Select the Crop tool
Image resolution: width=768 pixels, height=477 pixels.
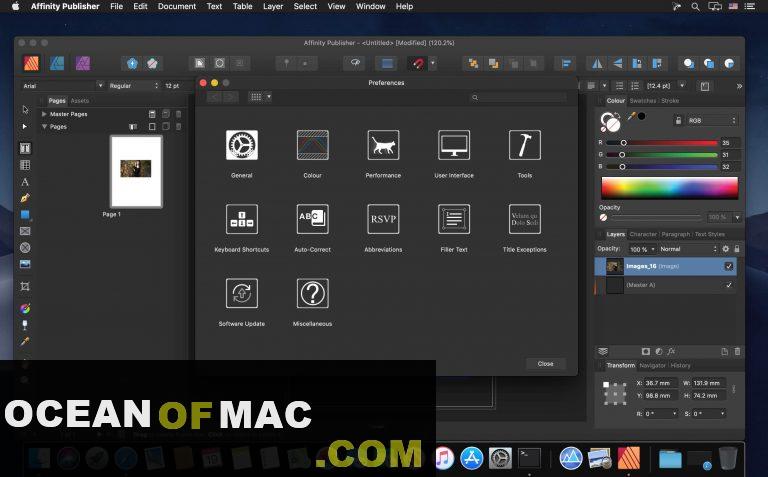click(x=25, y=286)
